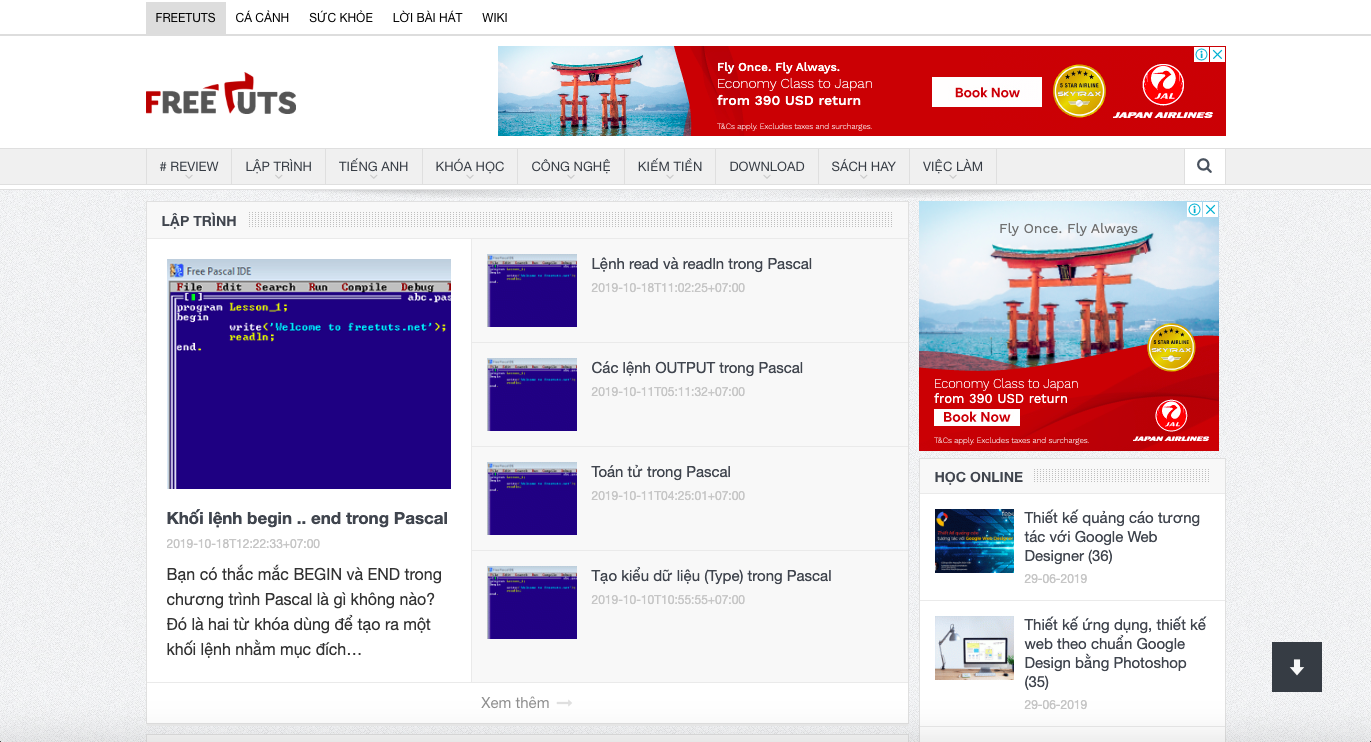The width and height of the screenshot is (1371, 742).
Task: Open Khối lệnh begin .. end article
Action: point(307,518)
